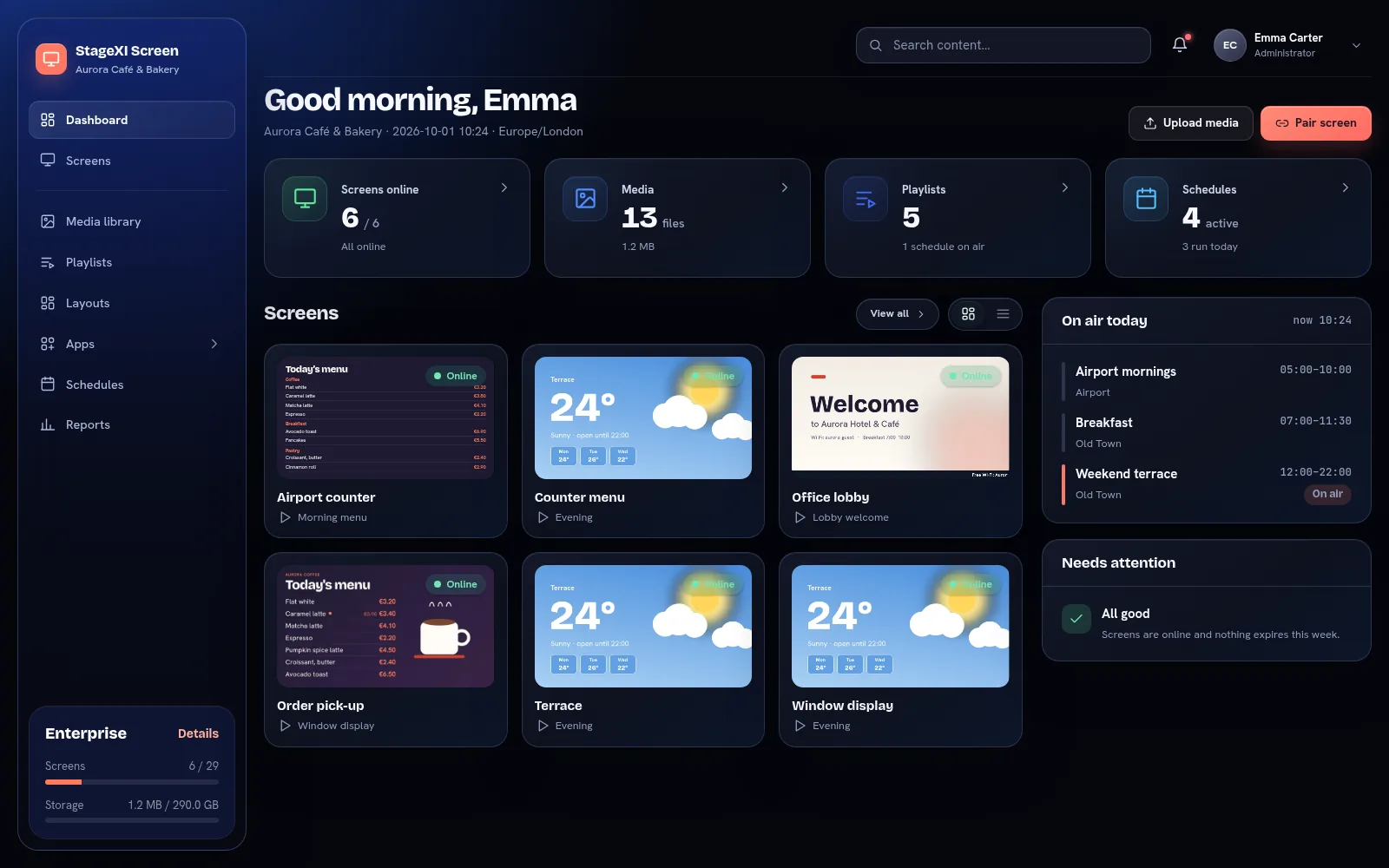Select the Weekend terrace schedule row

(x=1207, y=483)
